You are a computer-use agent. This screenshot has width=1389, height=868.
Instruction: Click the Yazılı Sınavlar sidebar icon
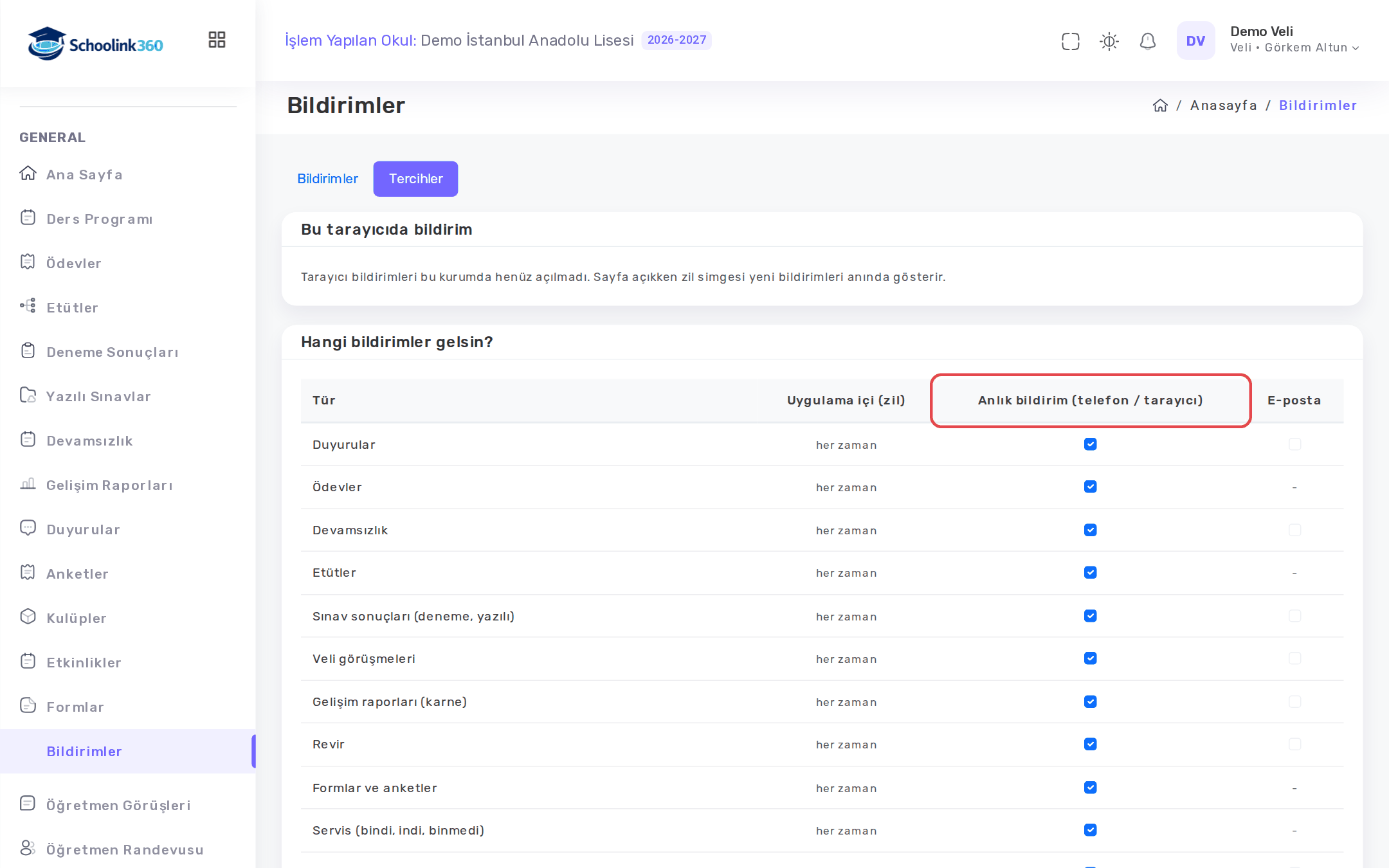(x=28, y=395)
